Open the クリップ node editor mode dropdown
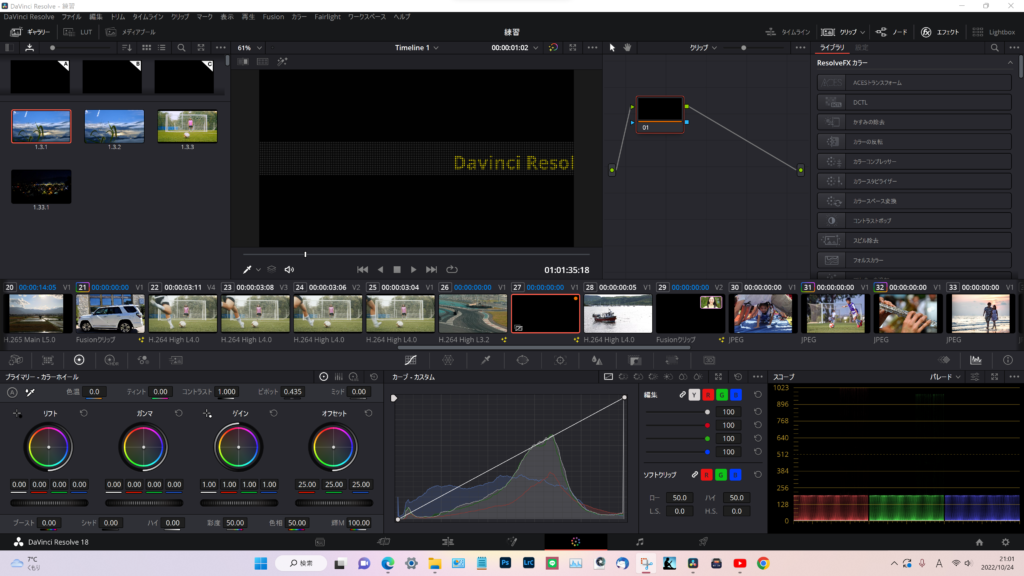 [703, 48]
